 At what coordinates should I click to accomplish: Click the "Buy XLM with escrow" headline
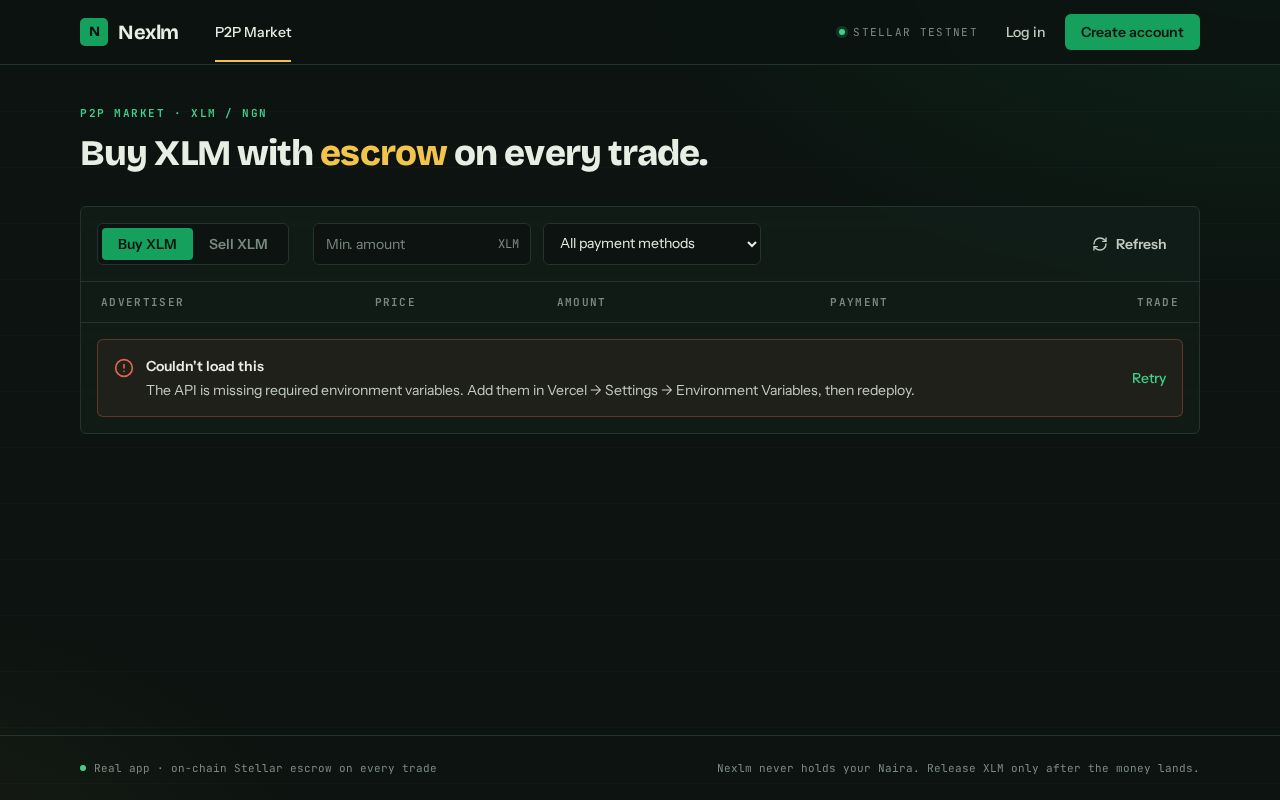click(394, 153)
